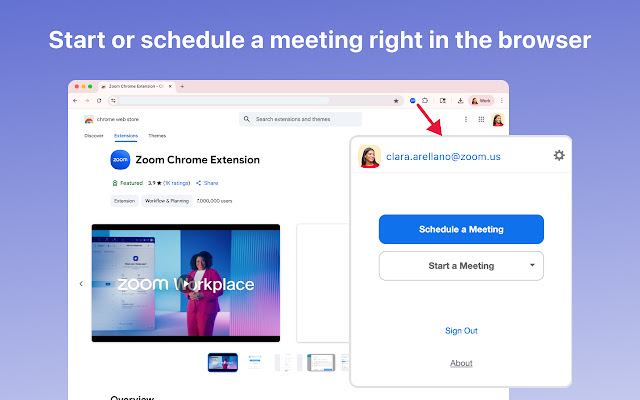The width and height of the screenshot is (640, 400).
Task: Click the browser address bar
Action: click(x=255, y=100)
